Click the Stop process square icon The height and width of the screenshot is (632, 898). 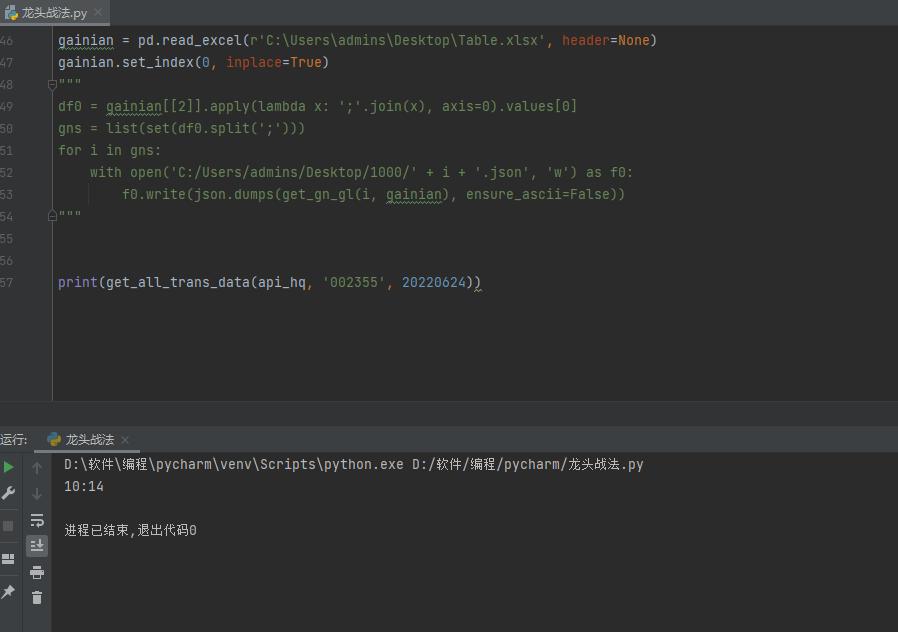[9, 526]
